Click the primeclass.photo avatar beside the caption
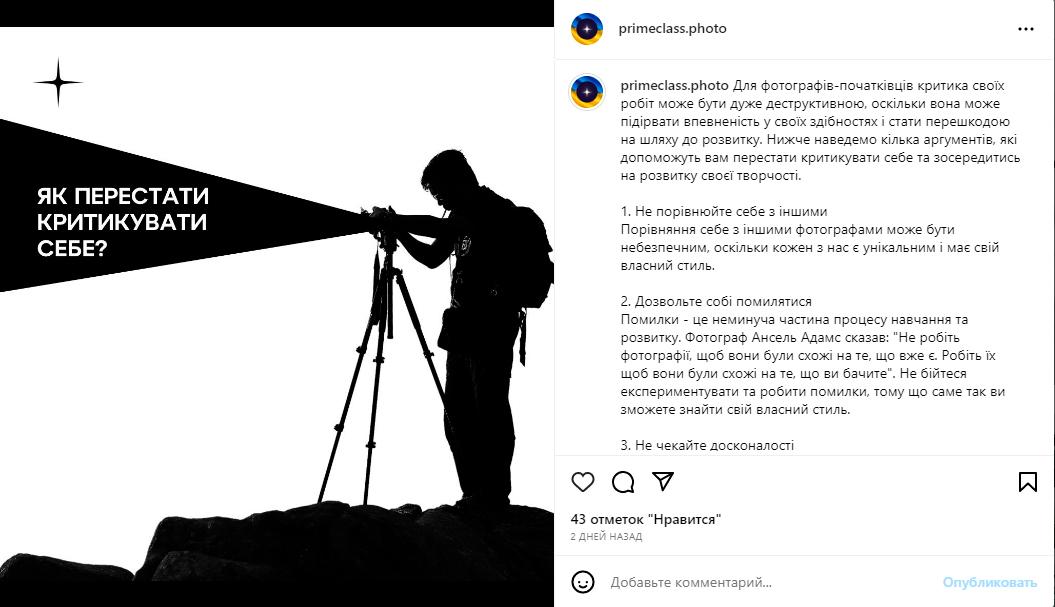The height and width of the screenshot is (607, 1055). click(x=587, y=92)
